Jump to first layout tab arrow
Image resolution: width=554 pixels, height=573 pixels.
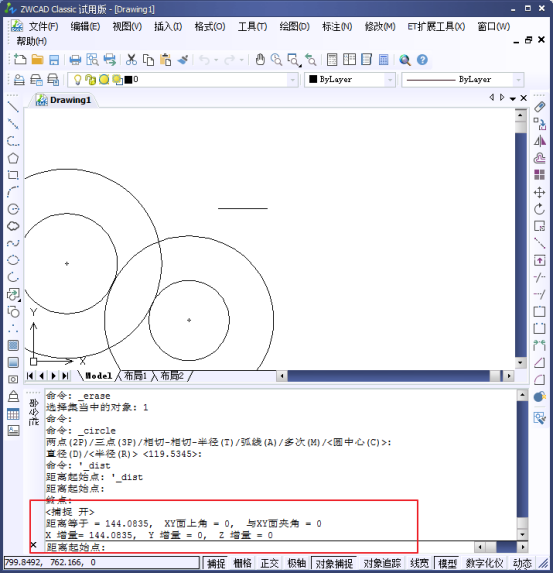pyautogui.click(x=30, y=376)
